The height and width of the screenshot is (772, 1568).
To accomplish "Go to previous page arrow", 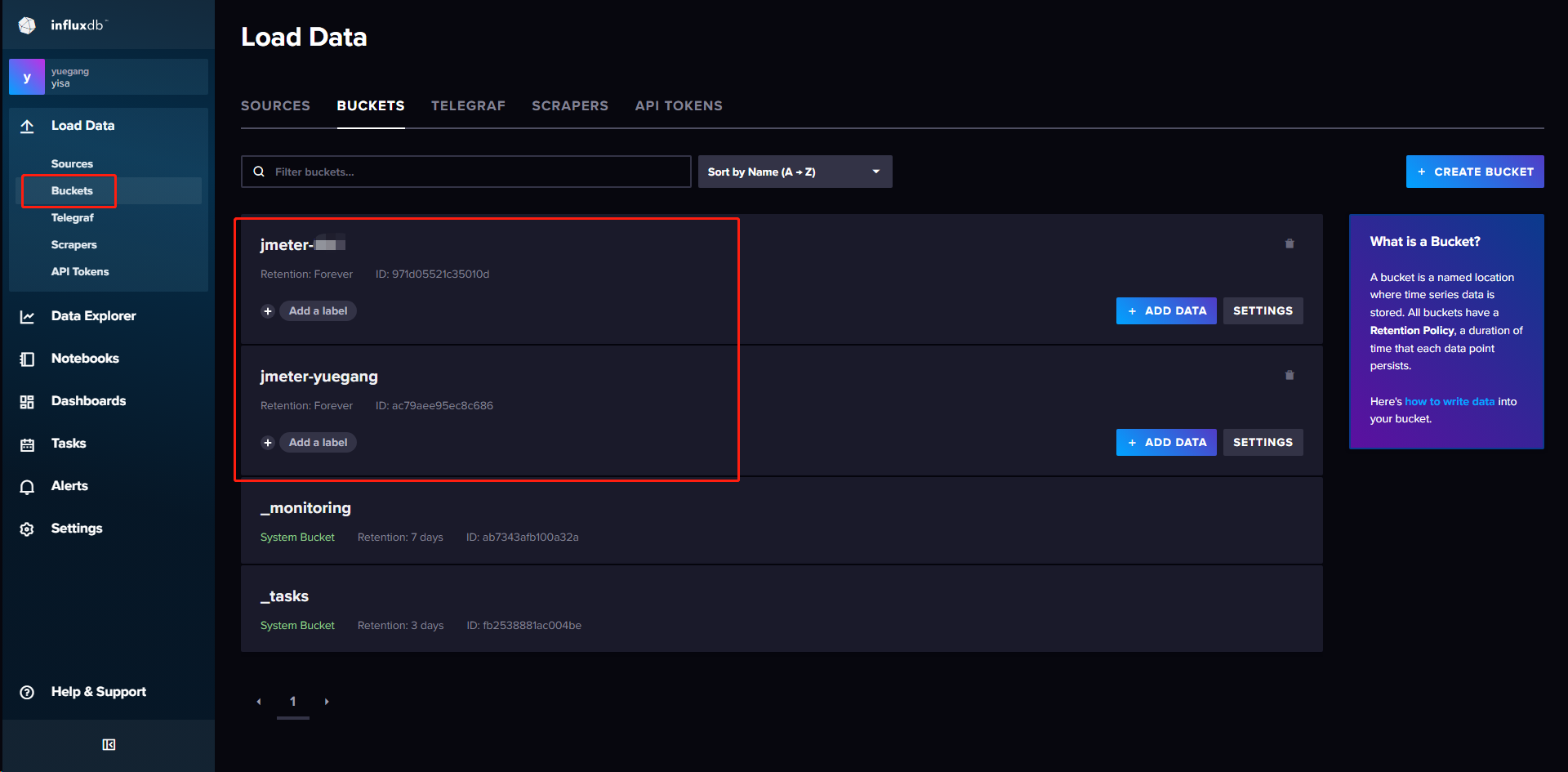I will pyautogui.click(x=259, y=702).
